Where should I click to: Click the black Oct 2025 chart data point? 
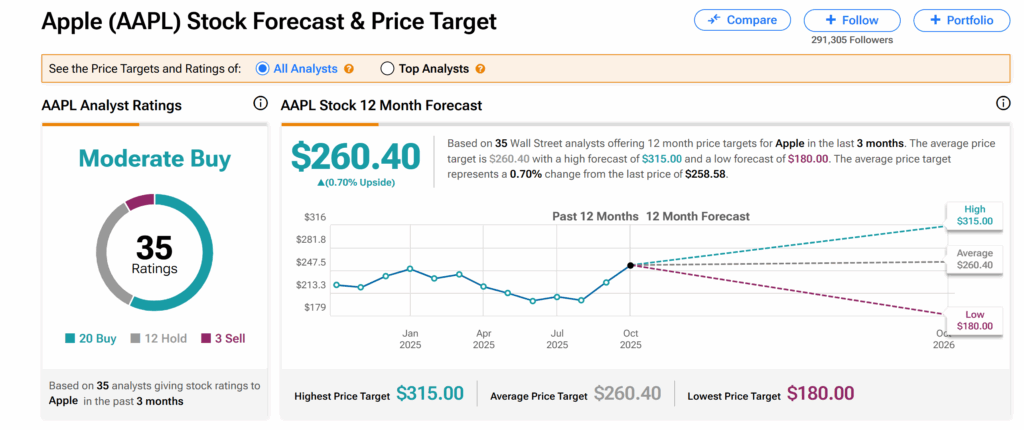pos(630,265)
